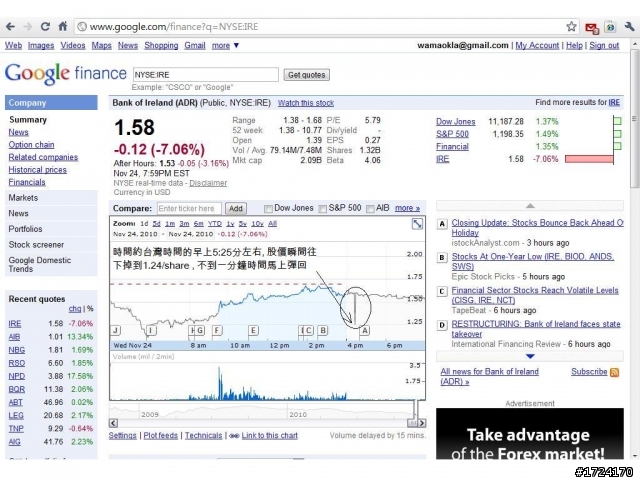Image resolution: width=640 pixels, height=480 pixels.
Task: Click news marker E on the chart
Action: click(253, 330)
